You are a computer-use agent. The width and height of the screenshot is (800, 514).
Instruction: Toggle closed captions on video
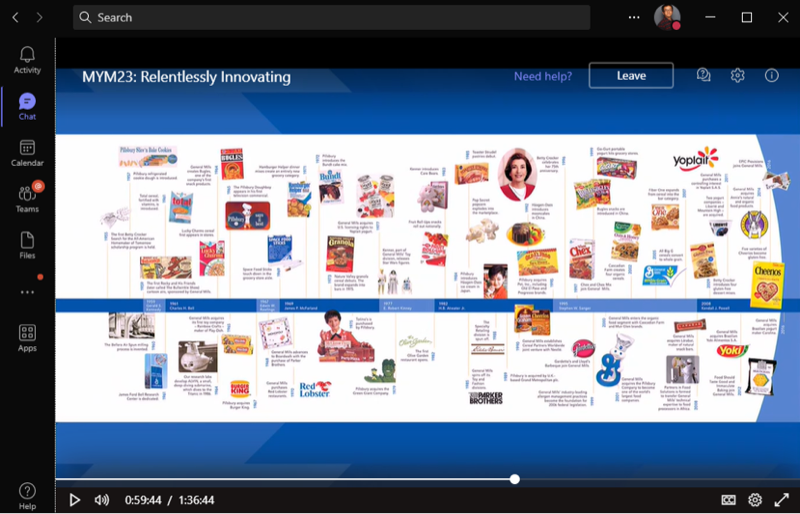point(729,500)
